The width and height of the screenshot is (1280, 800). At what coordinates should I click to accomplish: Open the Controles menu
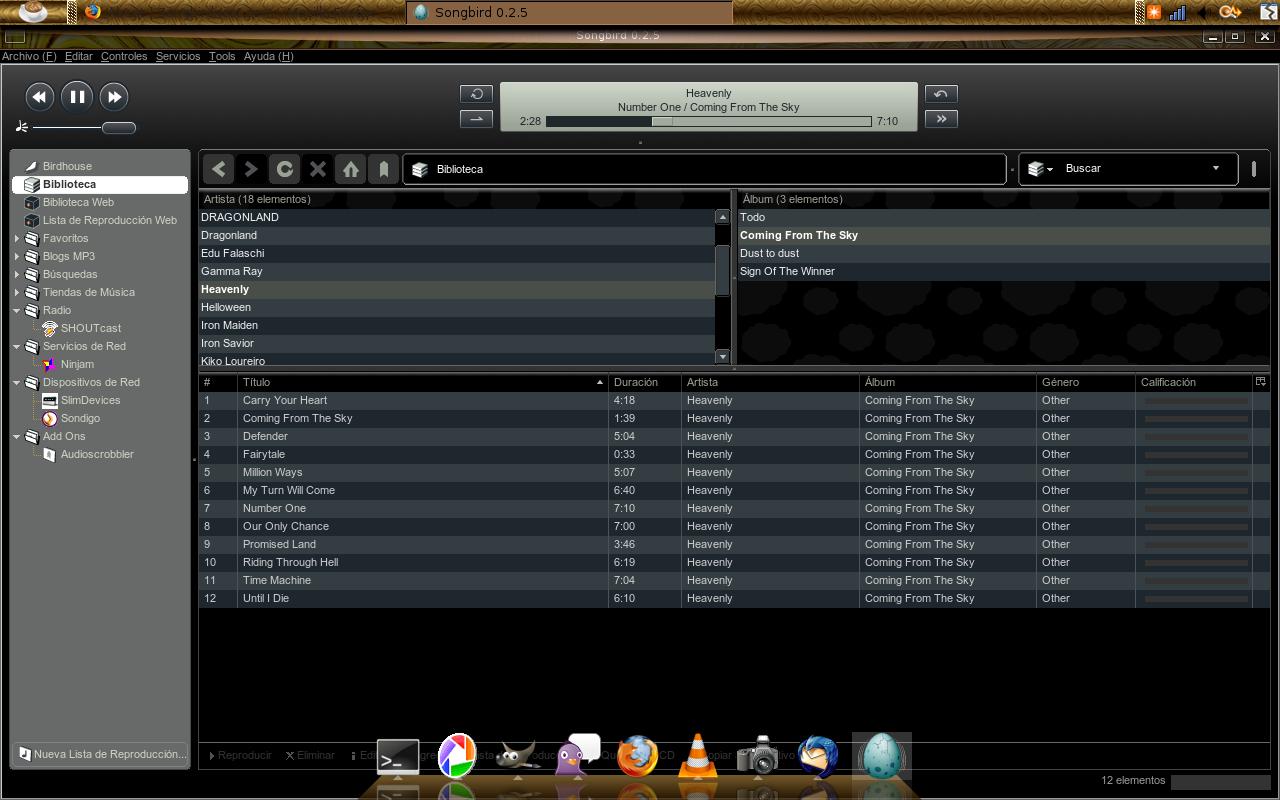pyautogui.click(x=124, y=56)
